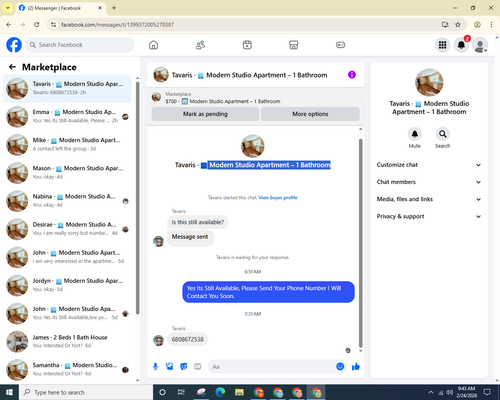Click the site info icon in address bar
Viewport: 500px width, 400px height.
[x=53, y=25]
